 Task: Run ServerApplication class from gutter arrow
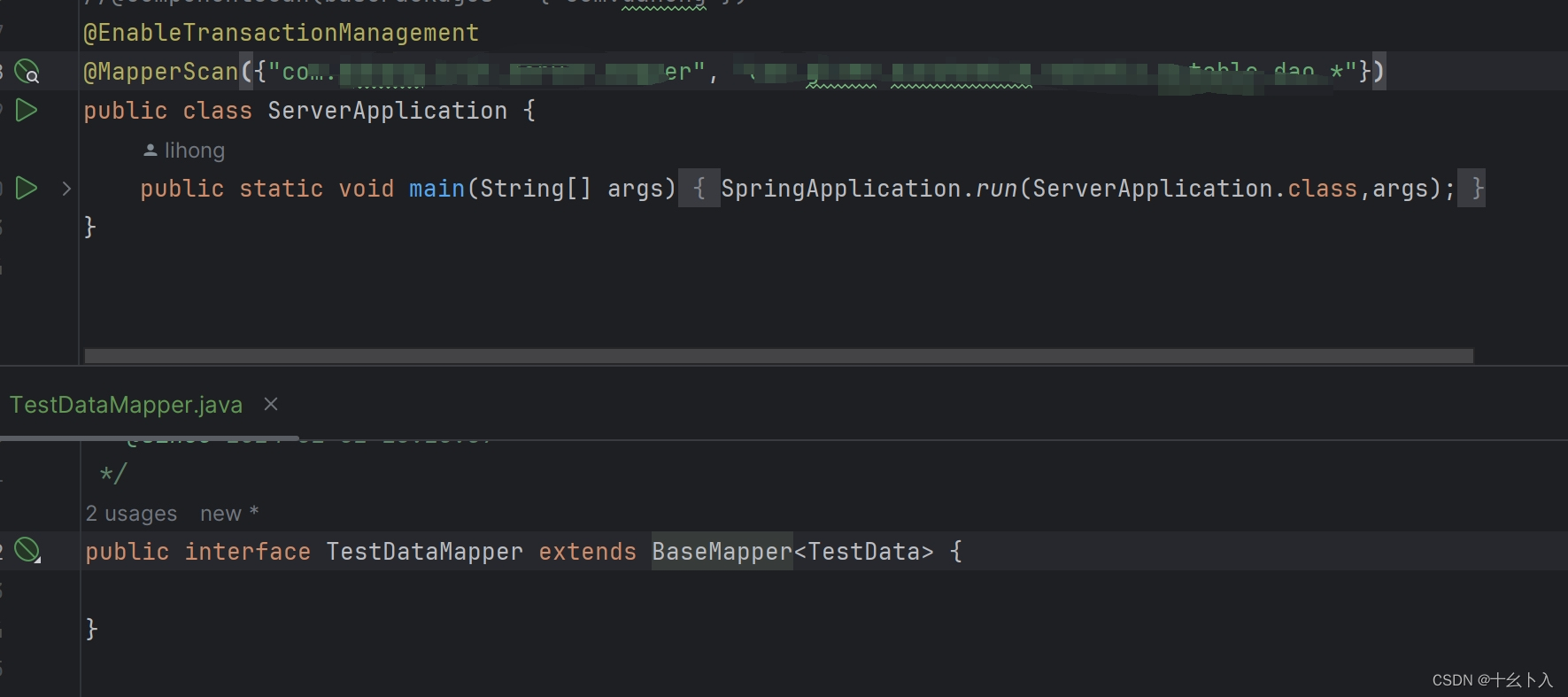coord(27,111)
